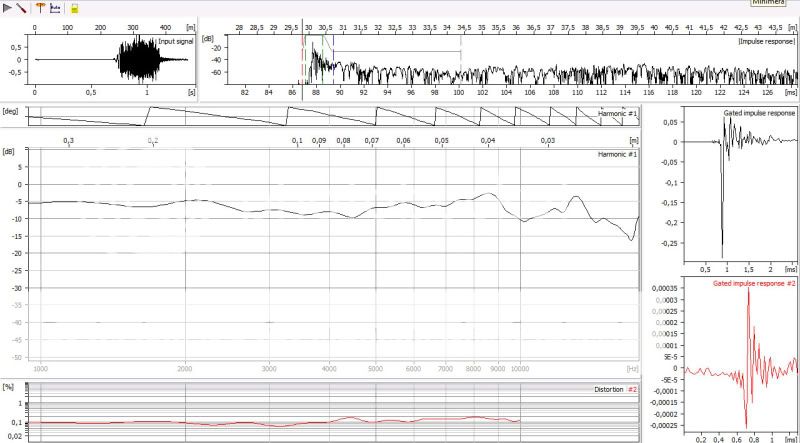Click the [deg] unit label of phase plot
The image size is (800, 443).
[11, 110]
